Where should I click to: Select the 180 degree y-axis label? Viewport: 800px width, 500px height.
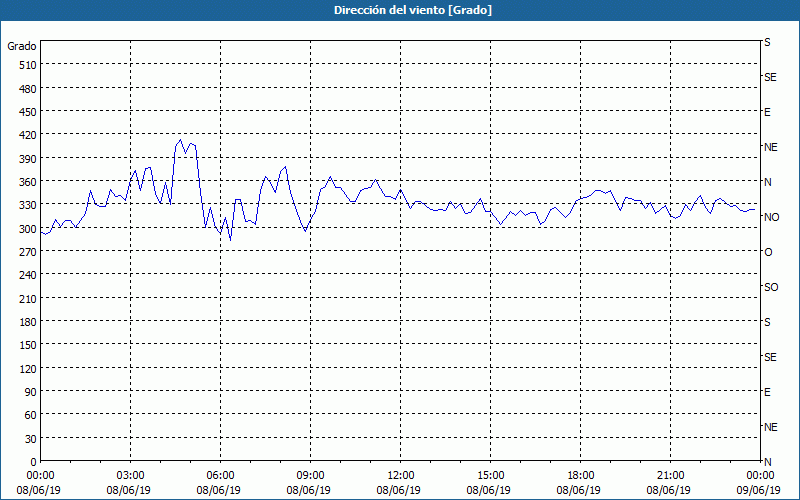tap(27, 322)
